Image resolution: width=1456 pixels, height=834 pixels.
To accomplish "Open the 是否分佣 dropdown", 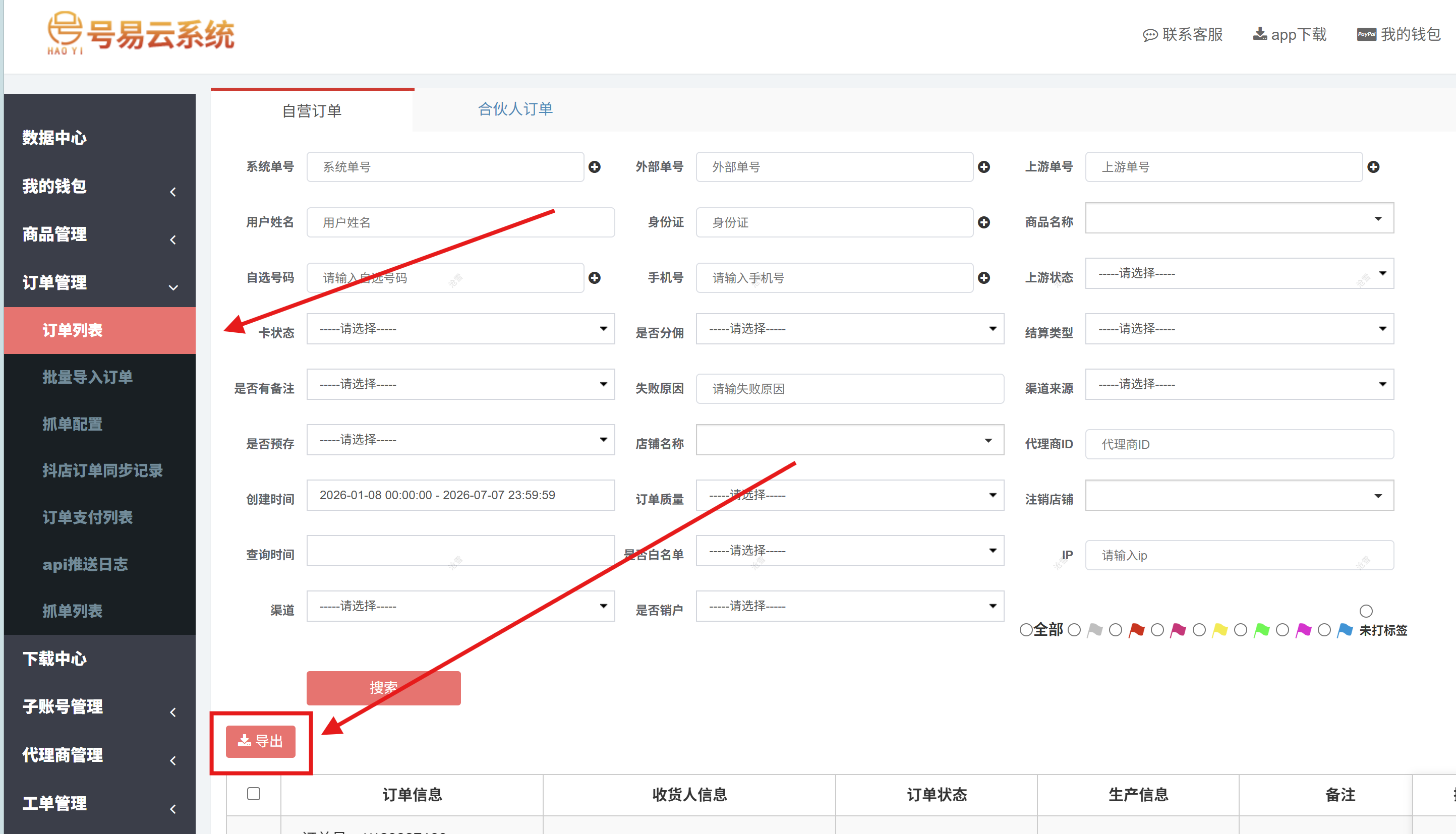I will (x=850, y=329).
